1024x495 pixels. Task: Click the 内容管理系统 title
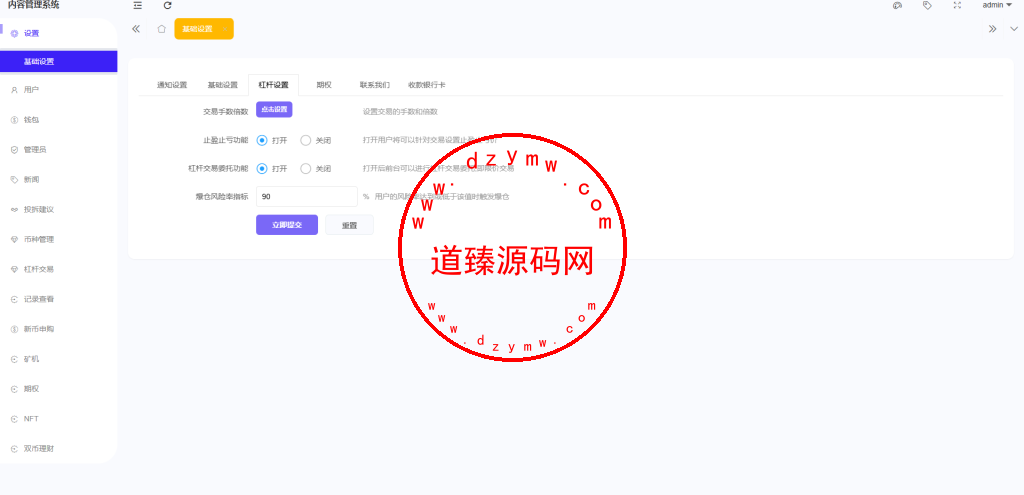click(x=33, y=5)
